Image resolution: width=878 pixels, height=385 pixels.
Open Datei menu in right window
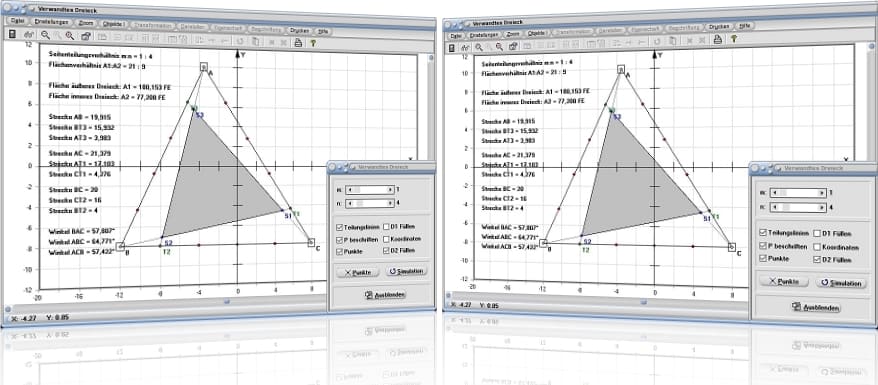point(455,35)
